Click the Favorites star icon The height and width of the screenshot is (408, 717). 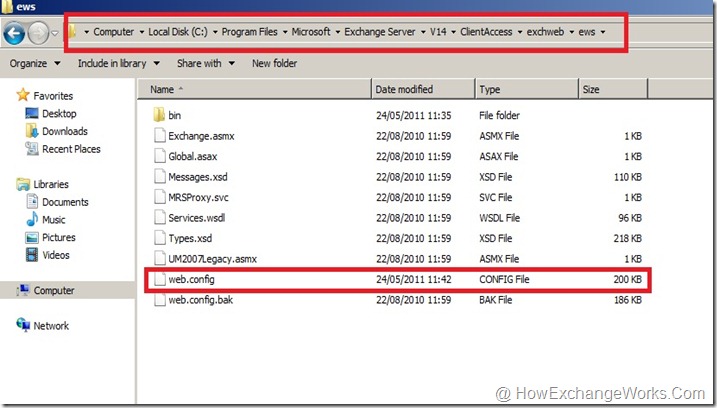[x=22, y=95]
